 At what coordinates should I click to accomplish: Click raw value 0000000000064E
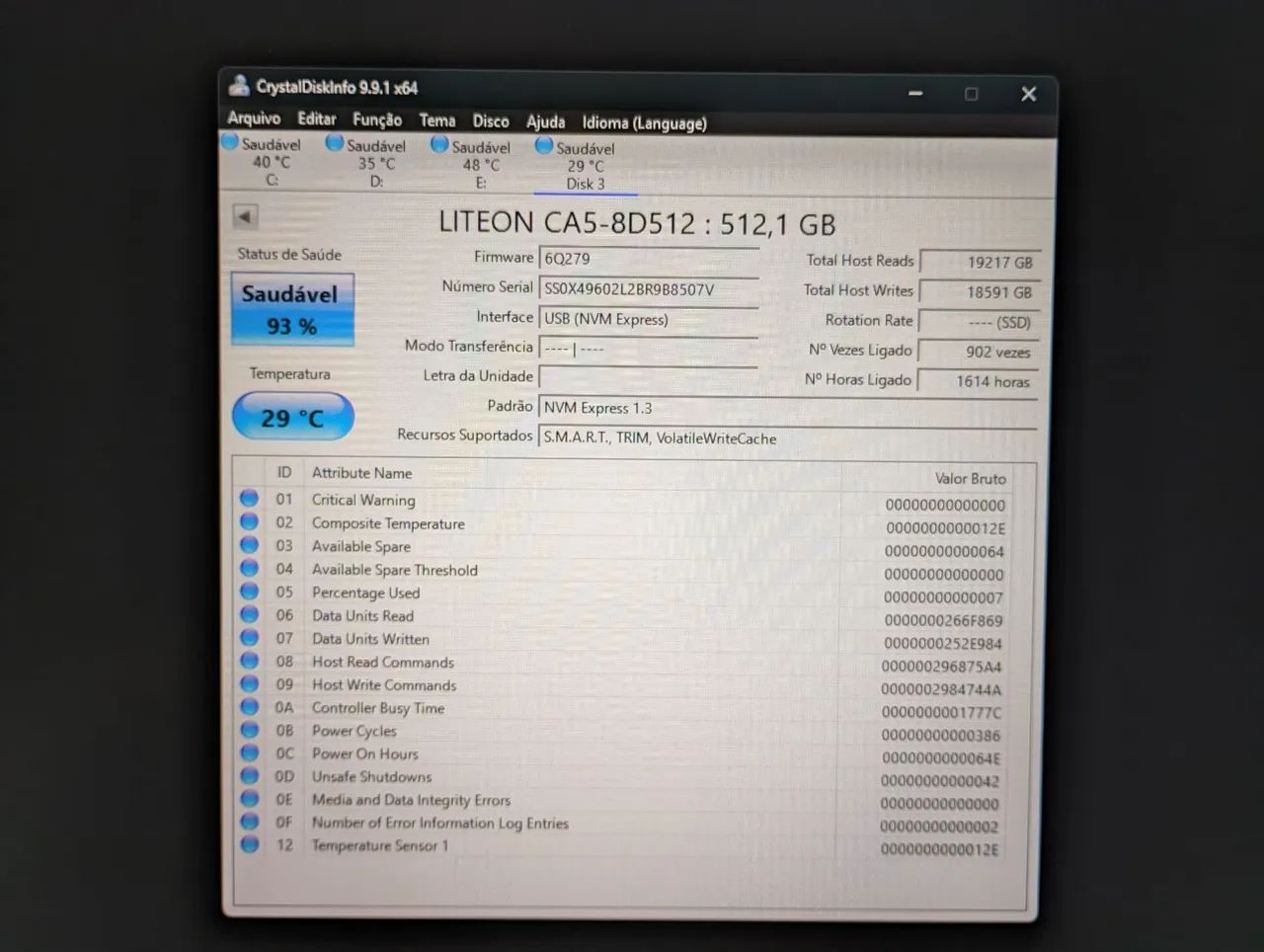coord(941,758)
